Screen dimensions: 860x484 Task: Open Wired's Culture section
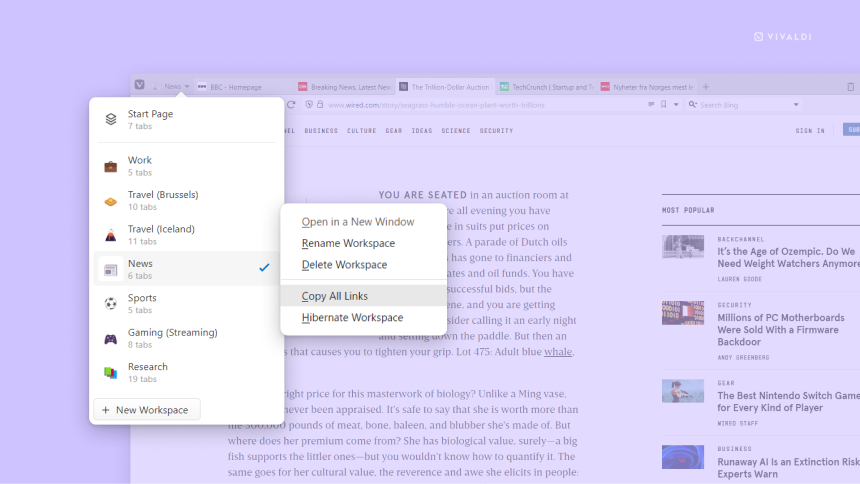click(361, 131)
